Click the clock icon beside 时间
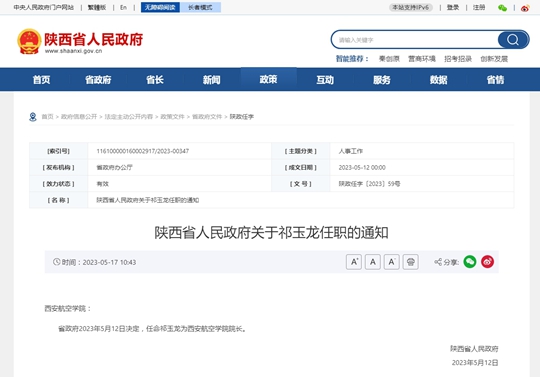 coord(56,262)
